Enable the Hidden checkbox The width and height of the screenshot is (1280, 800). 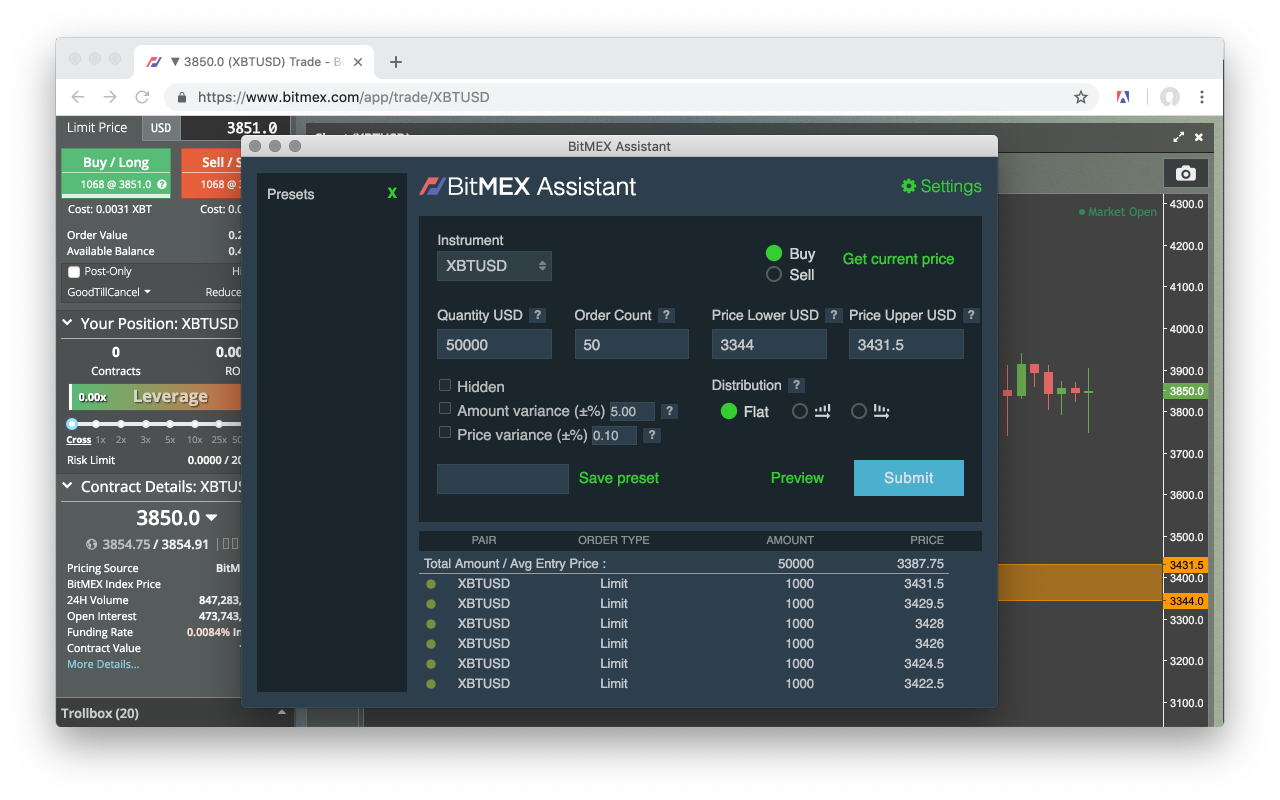click(x=444, y=386)
